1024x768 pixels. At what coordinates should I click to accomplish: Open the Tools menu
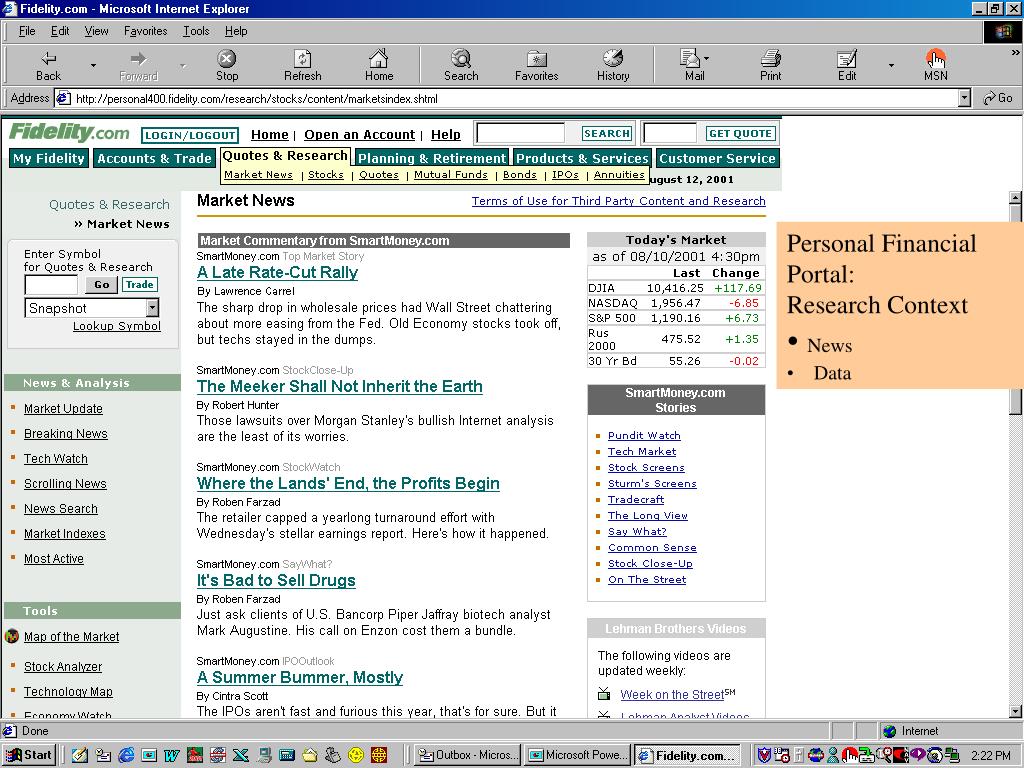point(196,31)
